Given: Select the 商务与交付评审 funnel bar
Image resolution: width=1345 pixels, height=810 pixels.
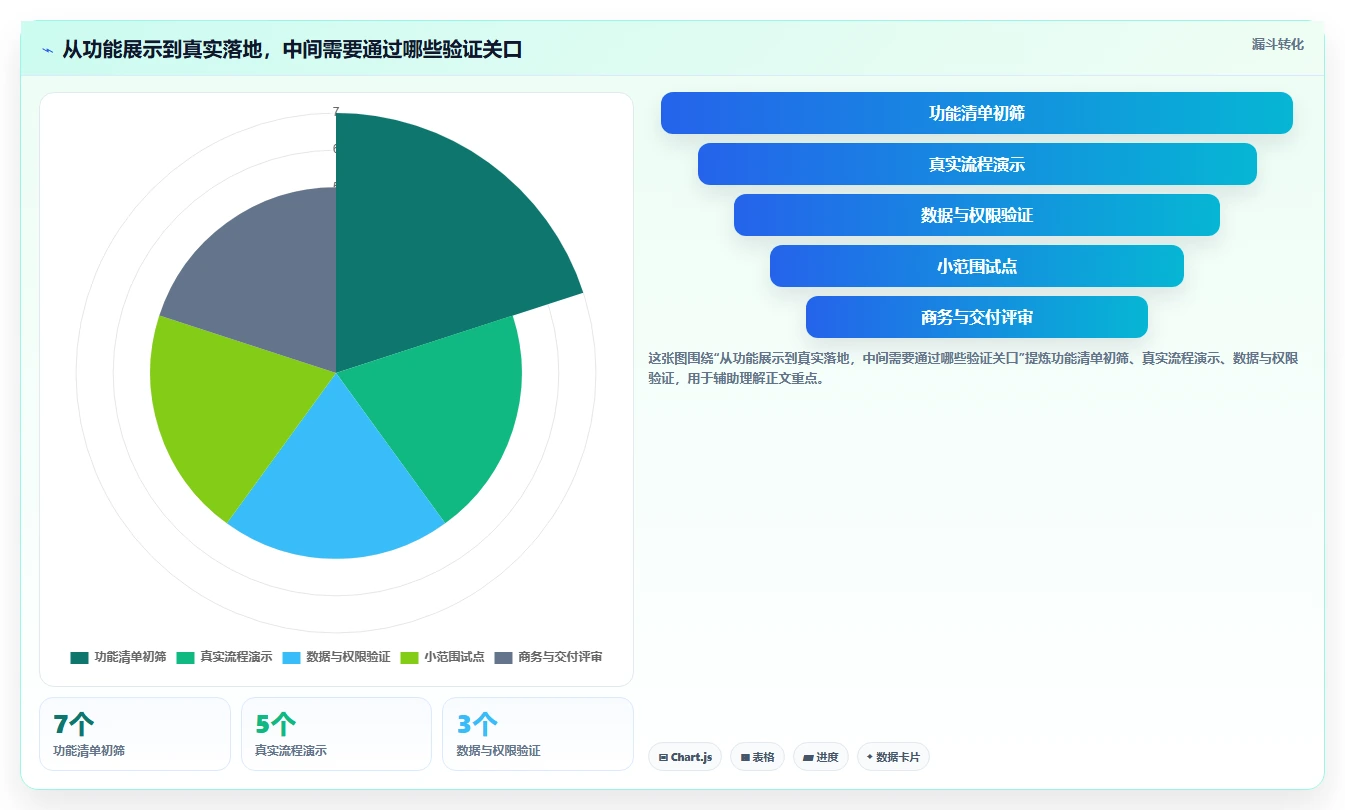Looking at the screenshot, I should pyautogui.click(x=977, y=317).
